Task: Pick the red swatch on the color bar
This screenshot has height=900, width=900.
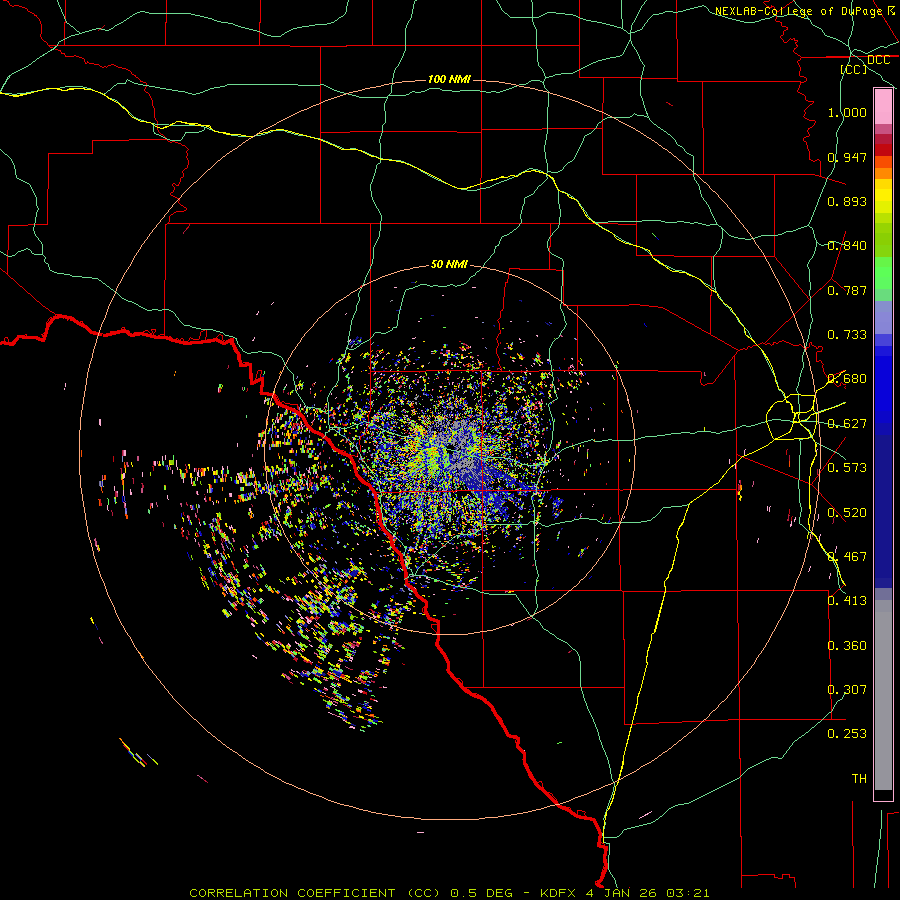Action: pos(883,150)
